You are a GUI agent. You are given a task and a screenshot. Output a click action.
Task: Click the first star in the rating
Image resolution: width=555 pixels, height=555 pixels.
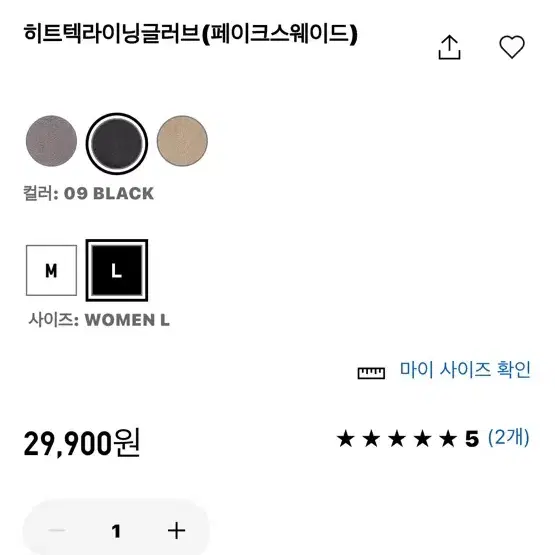point(345,439)
